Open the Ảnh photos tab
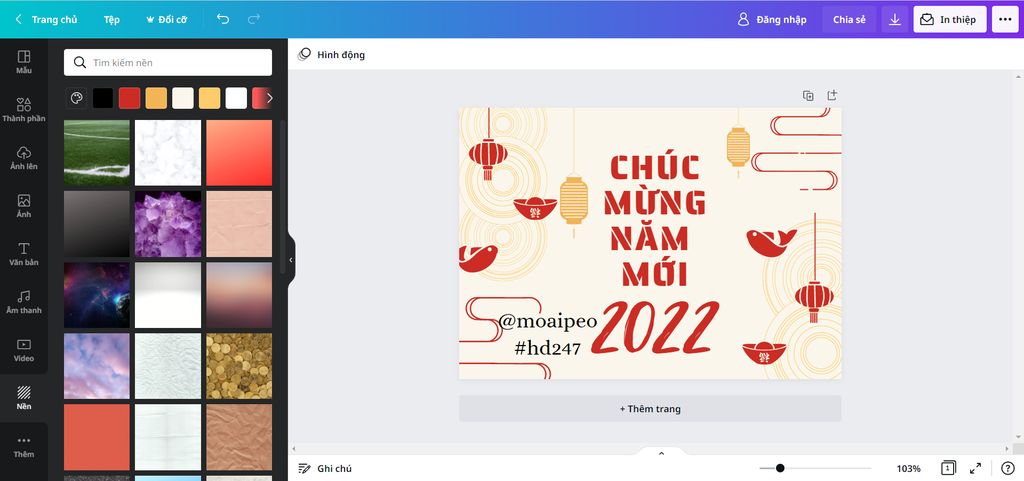 tap(24, 206)
